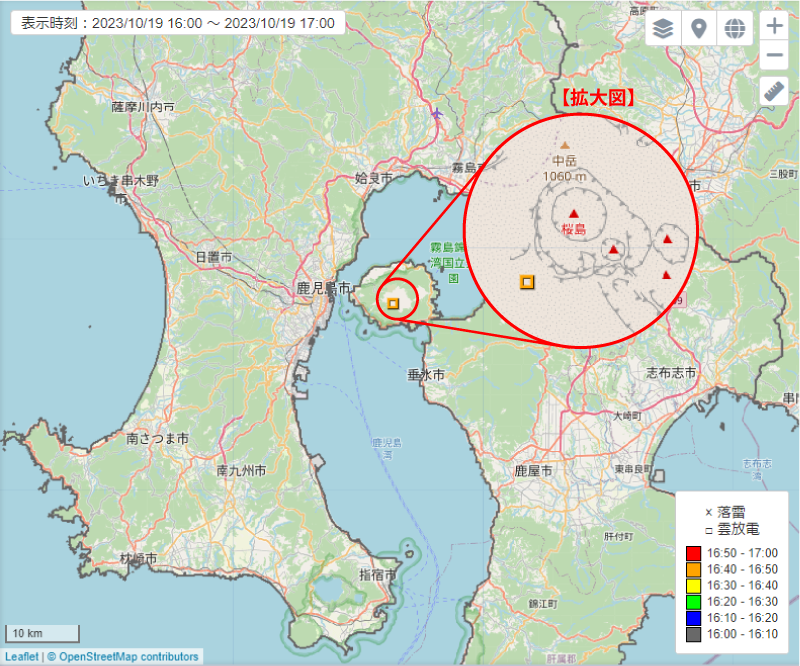The image size is (800, 666).
Task: Click the blue 16:10 - 16:20 legend swatch
Action: pyautogui.click(x=694, y=618)
